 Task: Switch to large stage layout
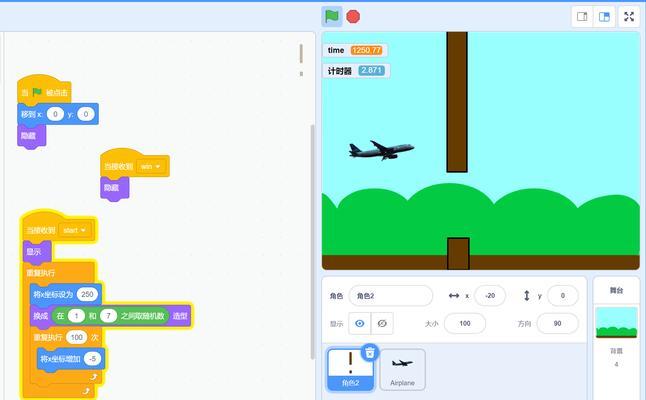click(x=604, y=17)
